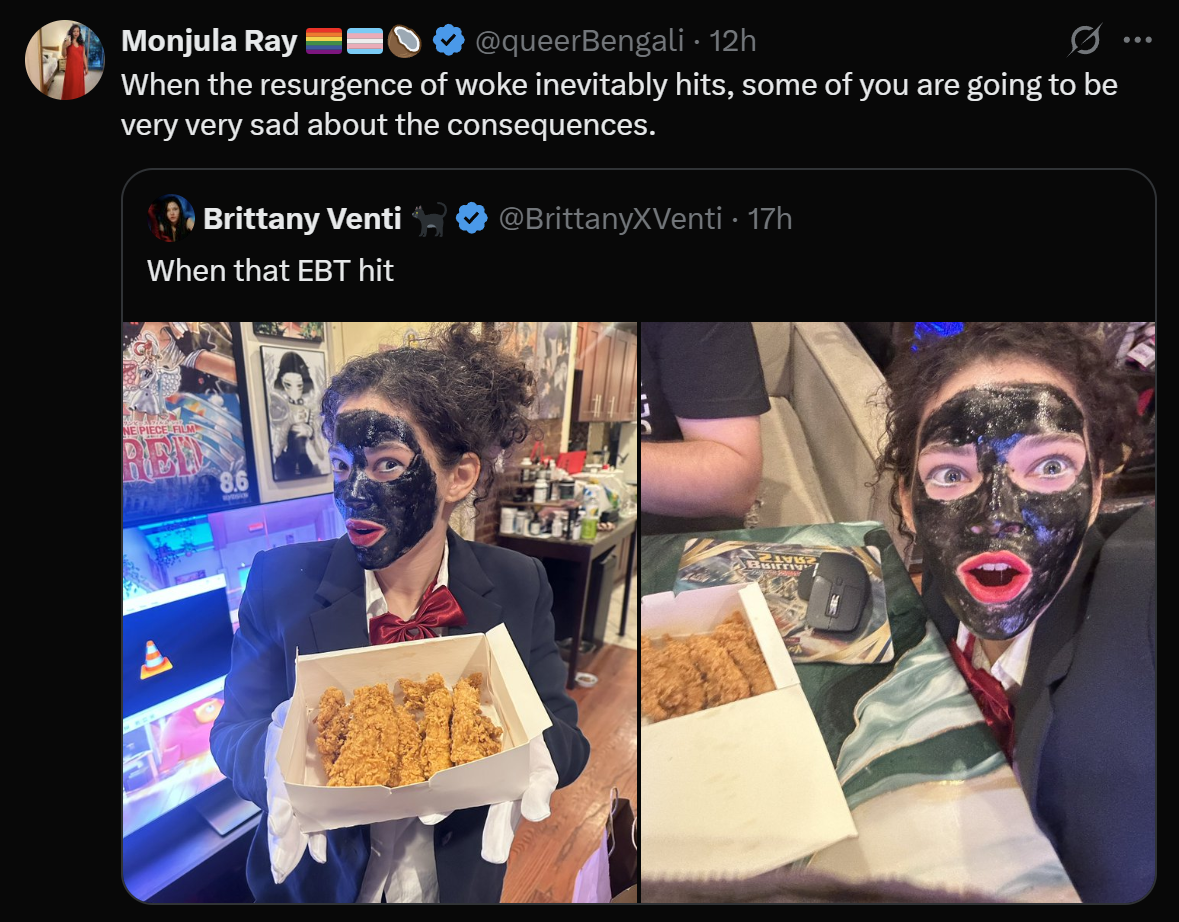Open Brittany Venti's small avatar
Image resolution: width=1179 pixels, height=922 pixels.
point(171,218)
